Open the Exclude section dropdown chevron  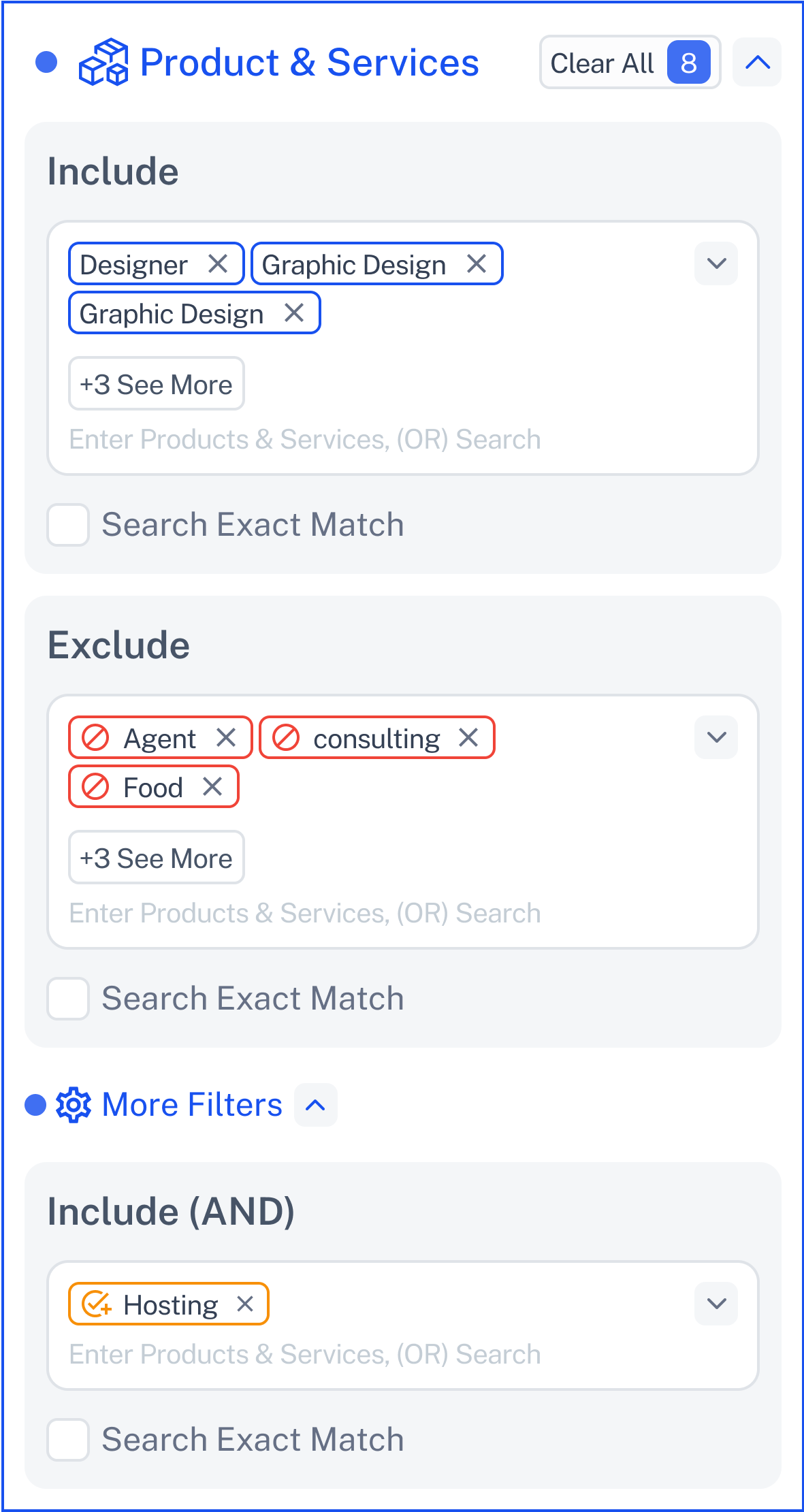tap(716, 737)
